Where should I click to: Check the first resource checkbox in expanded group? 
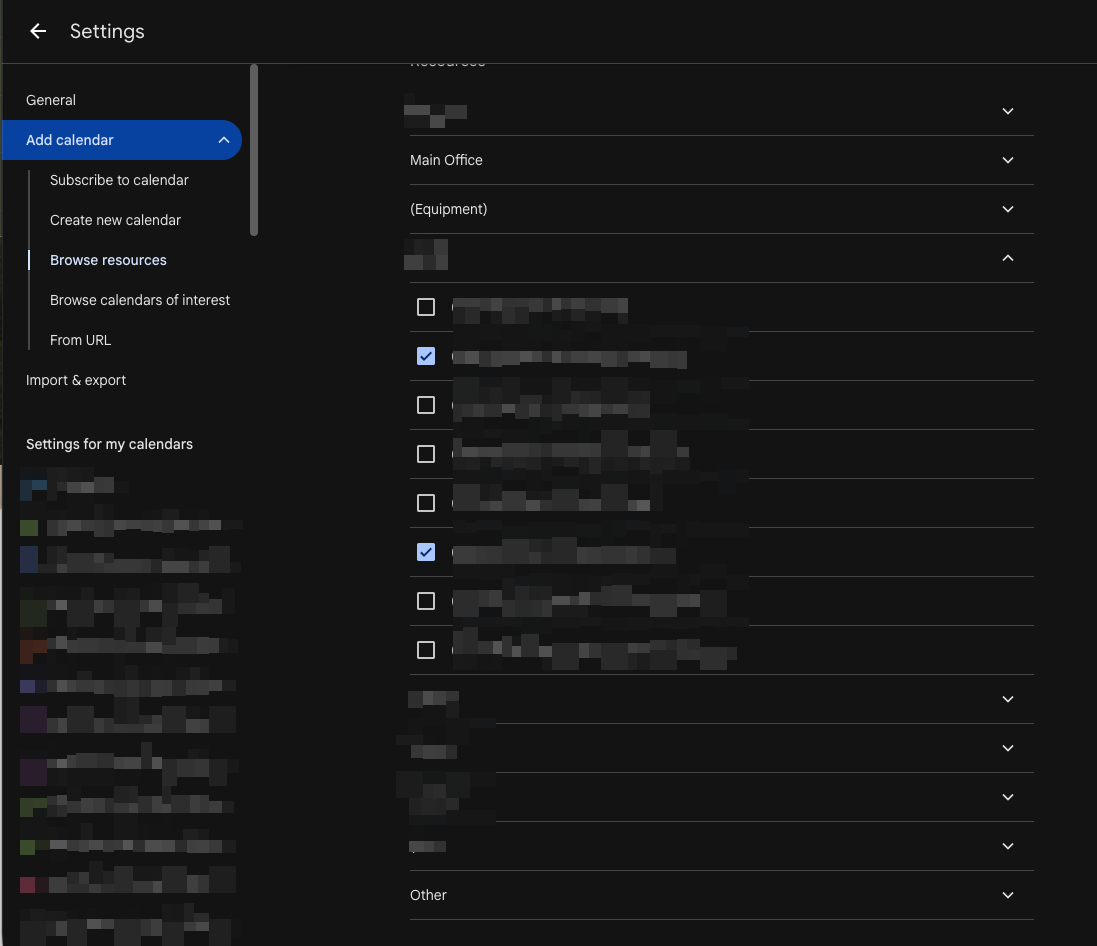click(x=426, y=307)
